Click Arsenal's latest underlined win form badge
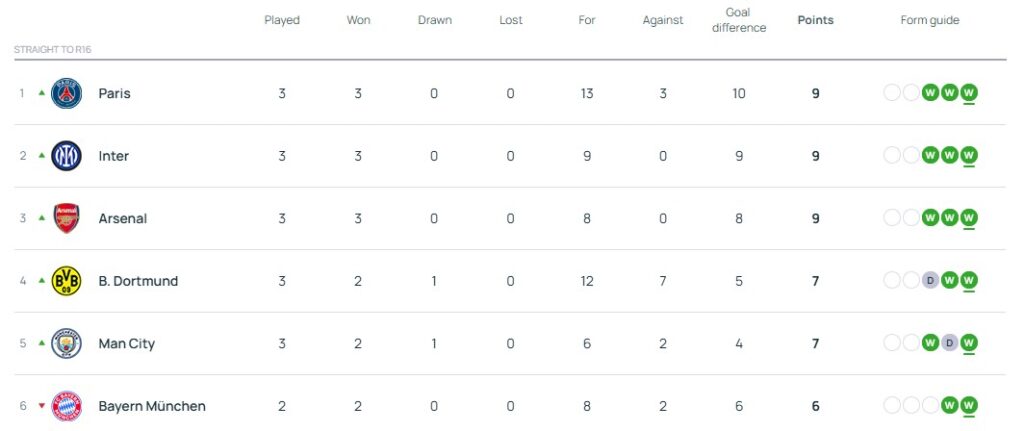 (969, 219)
